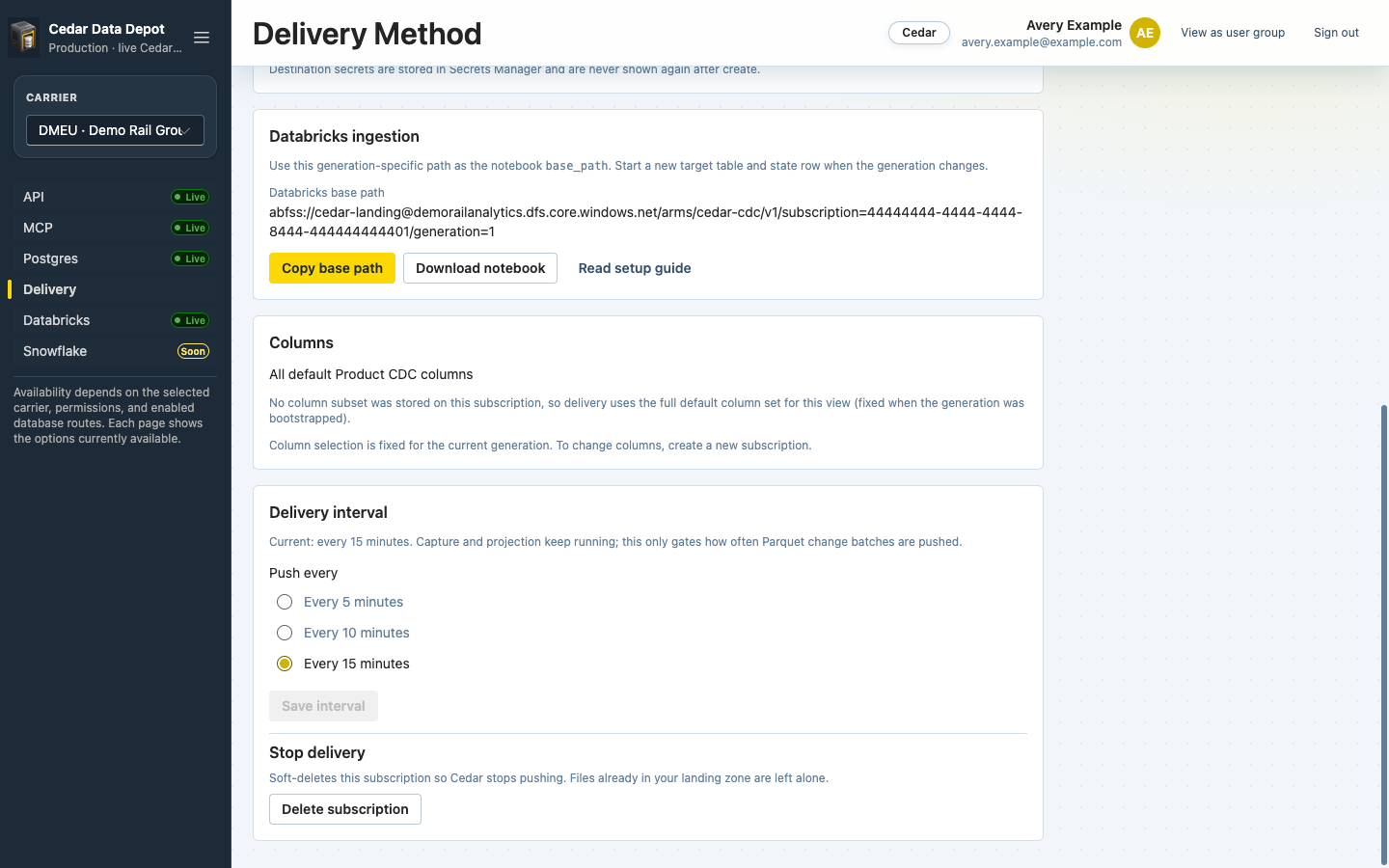This screenshot has width=1389, height=868.
Task: Click the Delivery interval heading
Action: [328, 513]
